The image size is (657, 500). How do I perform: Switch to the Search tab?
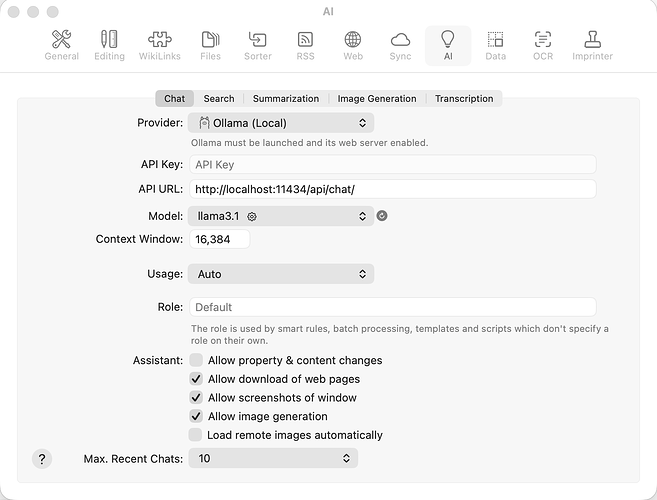[x=219, y=98]
